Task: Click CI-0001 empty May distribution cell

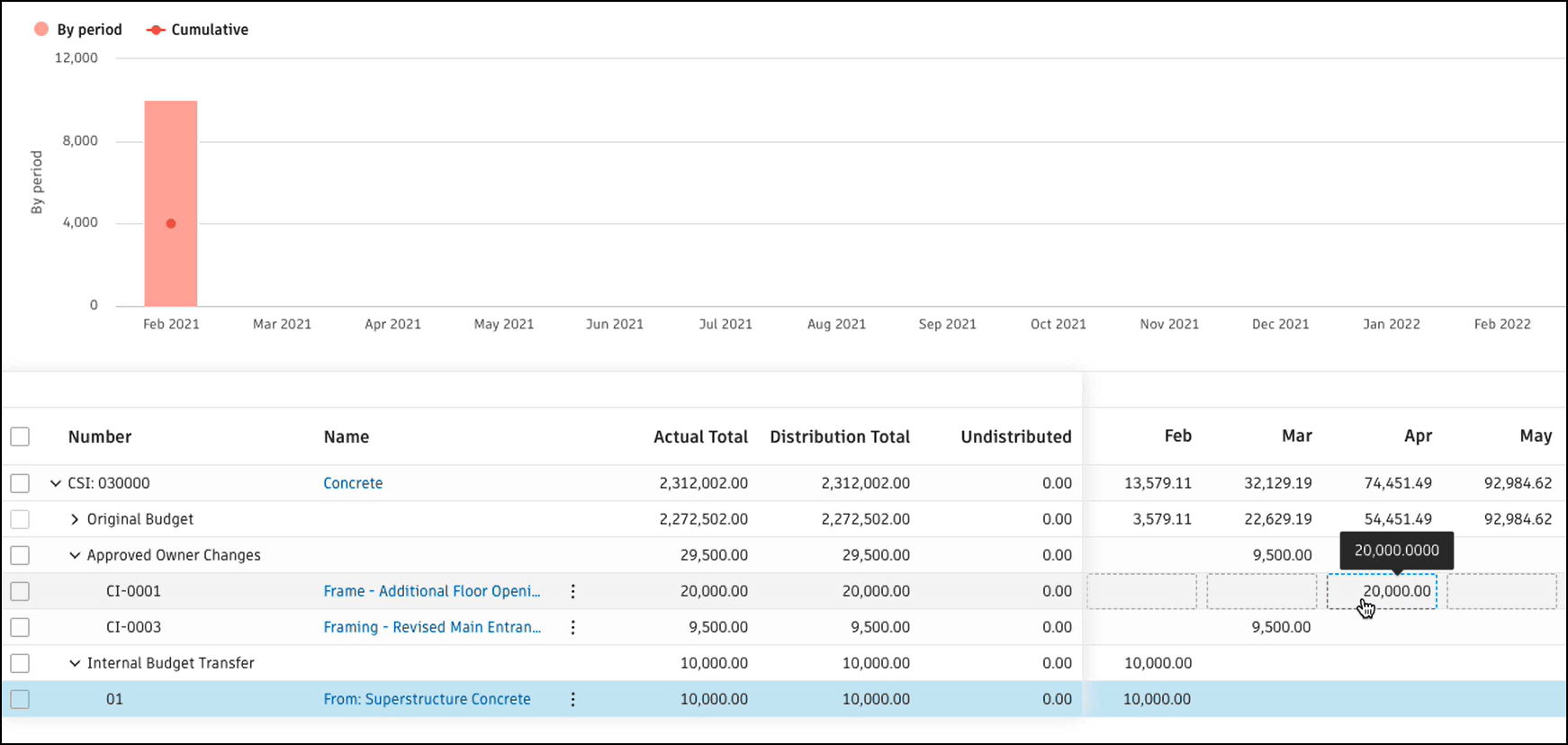Action: [1501, 591]
